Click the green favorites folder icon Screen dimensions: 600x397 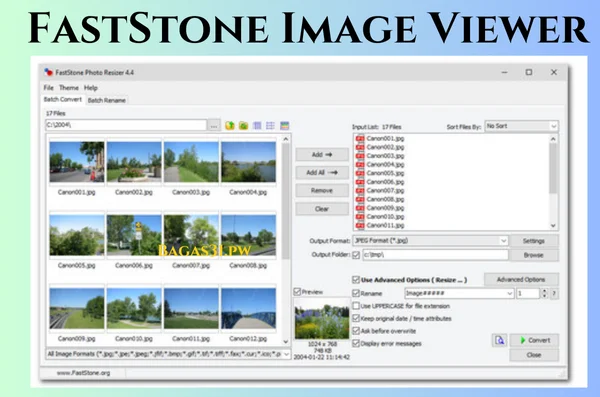tap(243, 126)
